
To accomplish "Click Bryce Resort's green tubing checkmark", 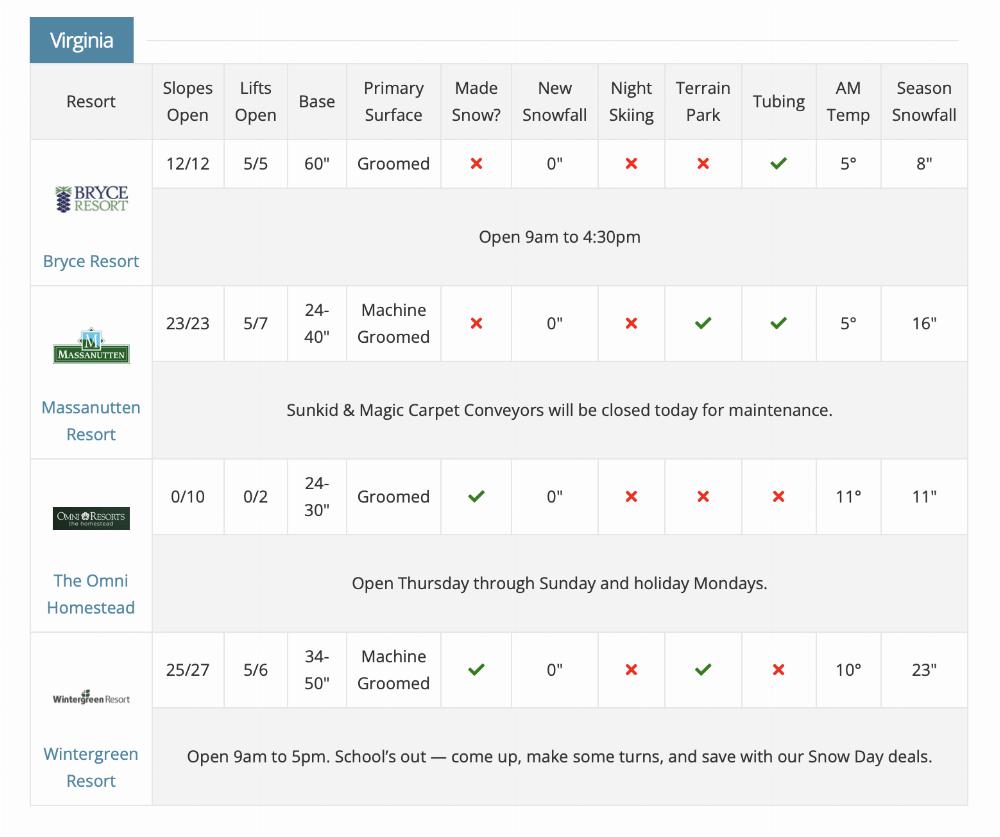I will (778, 164).
